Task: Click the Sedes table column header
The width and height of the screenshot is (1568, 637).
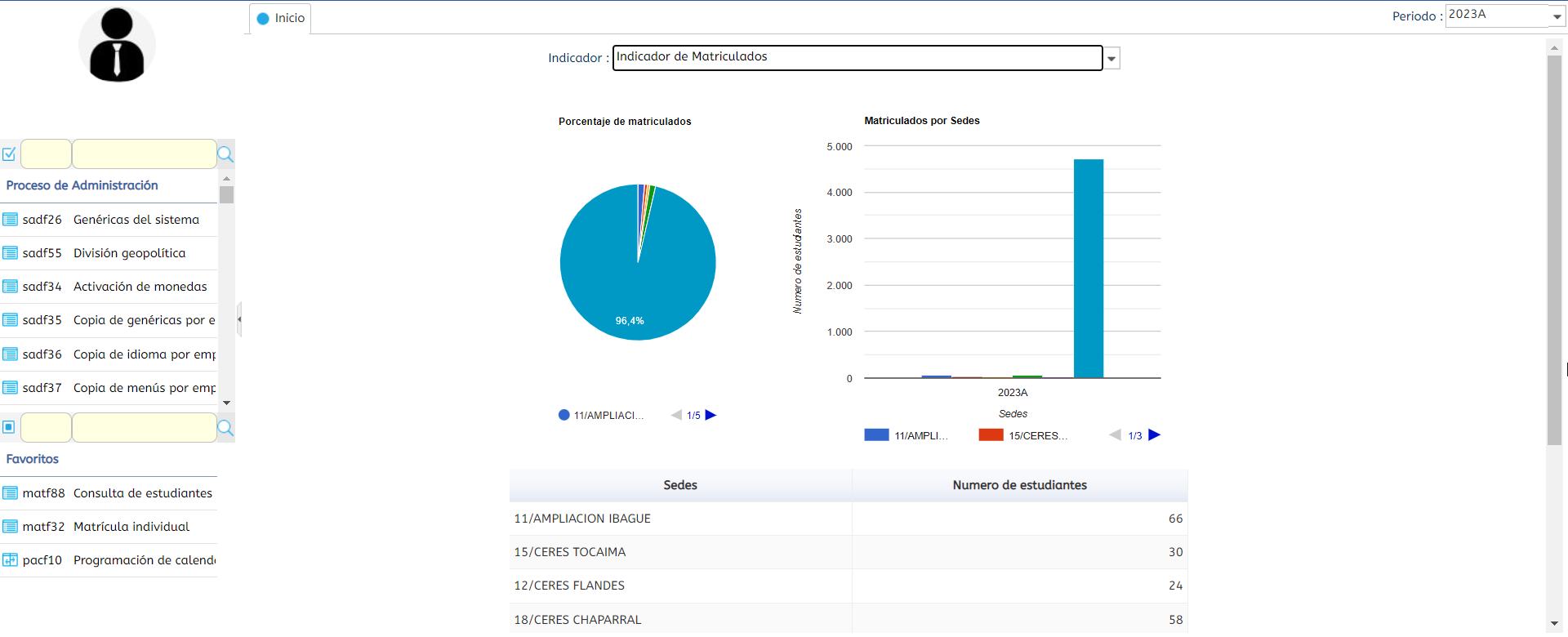Action: (x=680, y=485)
